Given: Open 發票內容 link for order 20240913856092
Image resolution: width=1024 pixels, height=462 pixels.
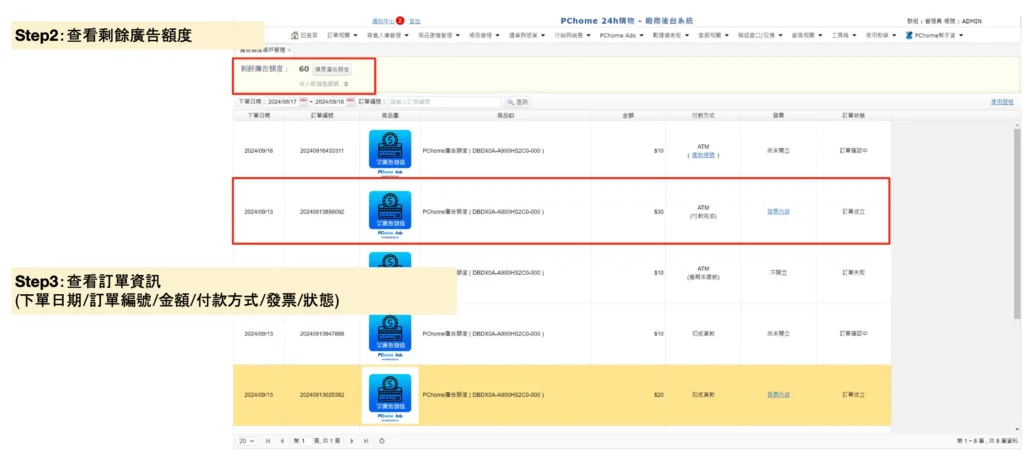Looking at the screenshot, I should point(778,212).
